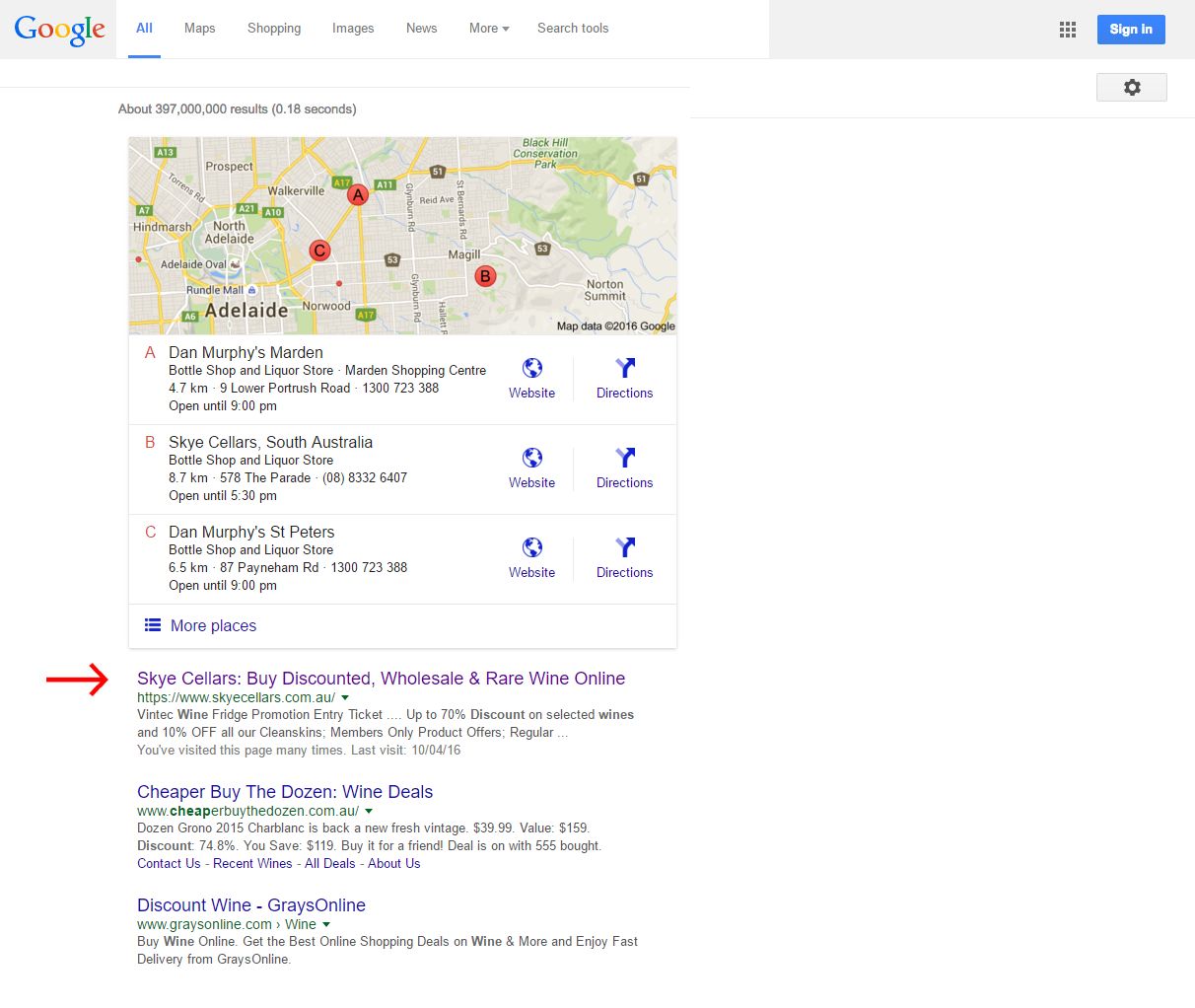This screenshot has height=1008, width=1195.
Task: Expand arrow next to cheaperbuythedozen.com.au URL
Action: click(369, 812)
